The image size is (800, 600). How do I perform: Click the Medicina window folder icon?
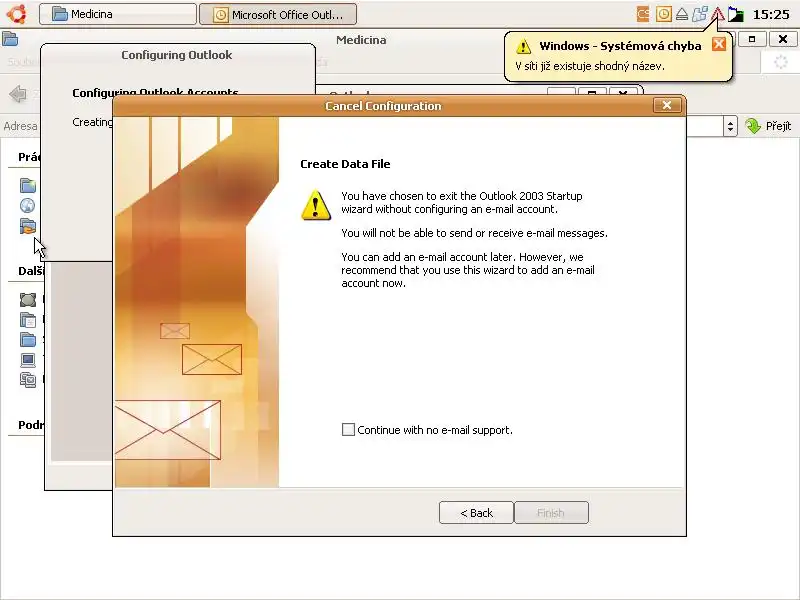[x=10, y=39]
